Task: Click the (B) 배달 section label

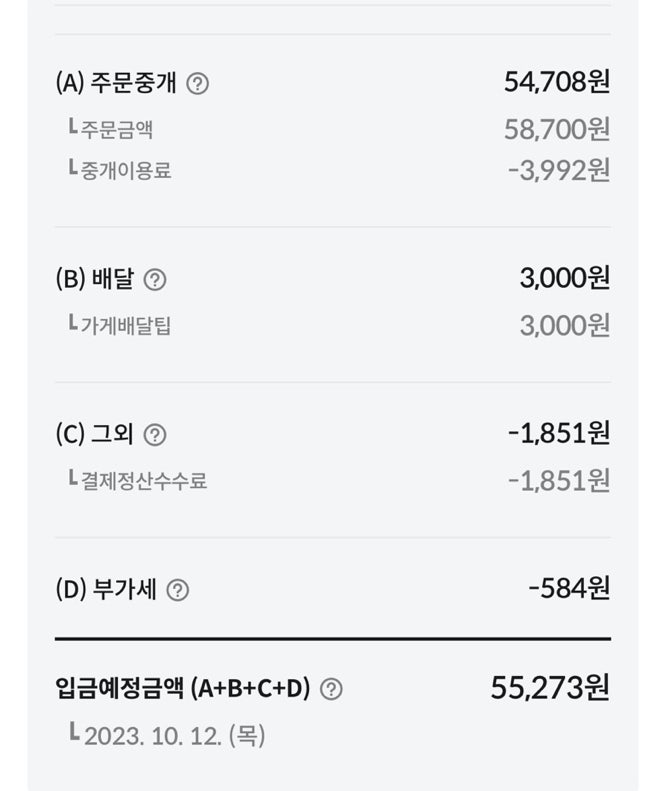Action: pos(94,280)
